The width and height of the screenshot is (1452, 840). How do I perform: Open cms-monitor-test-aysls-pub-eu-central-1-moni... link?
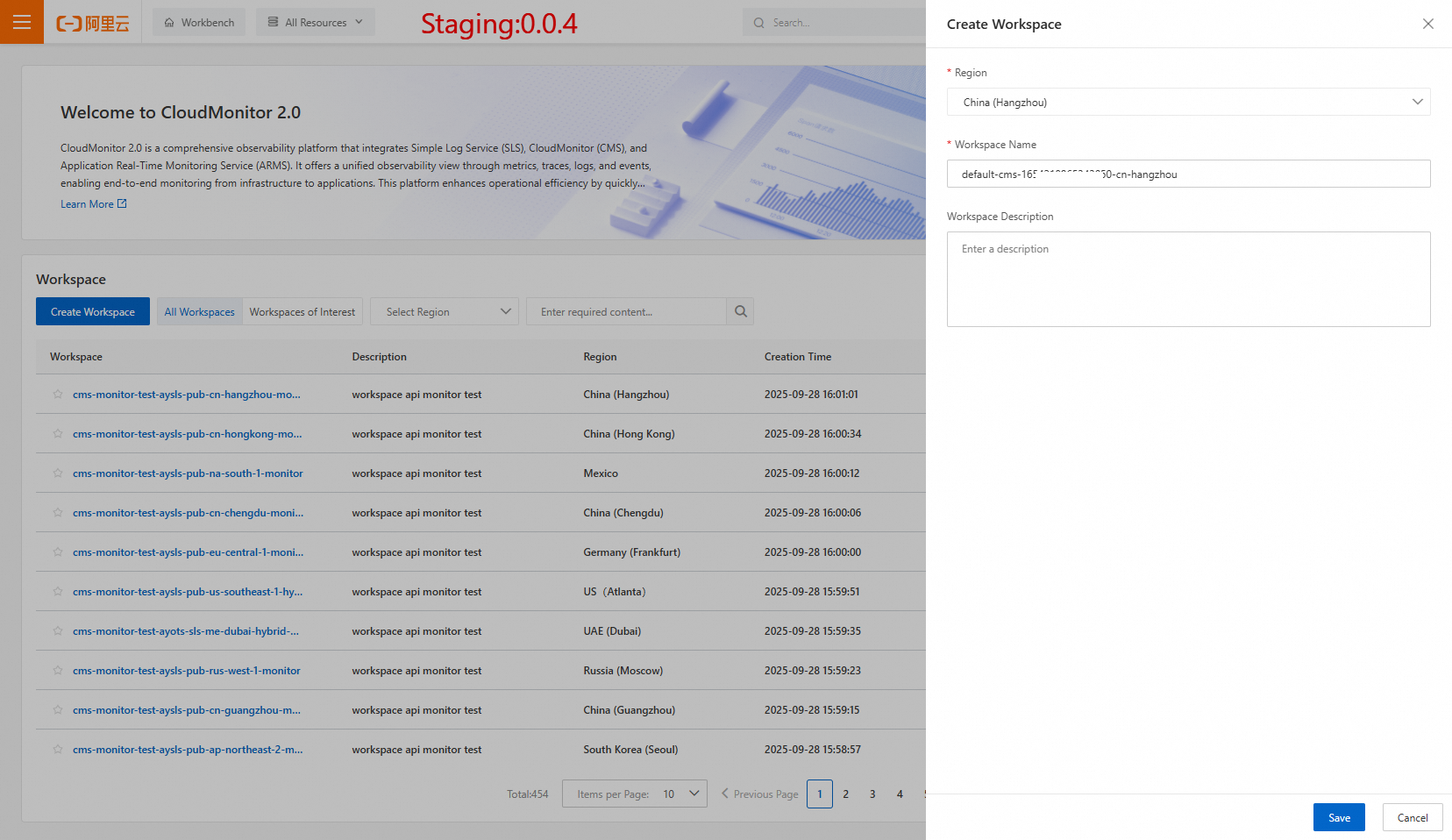coord(189,552)
